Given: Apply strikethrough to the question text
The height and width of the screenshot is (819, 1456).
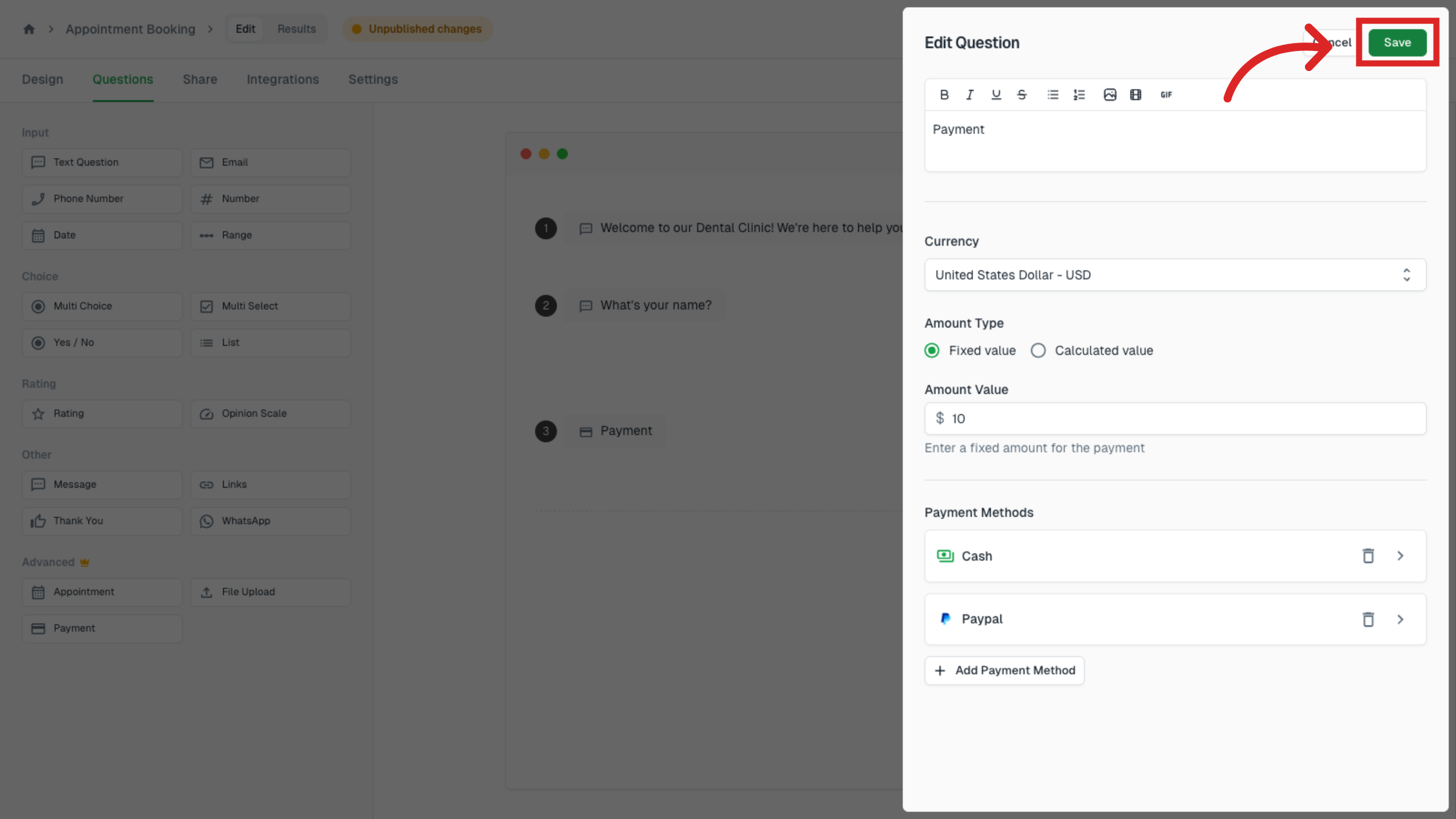Looking at the screenshot, I should [x=1022, y=95].
